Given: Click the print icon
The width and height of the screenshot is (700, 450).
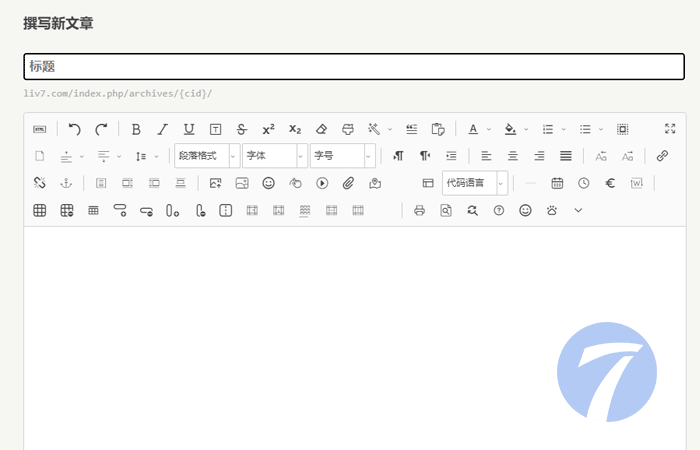Looking at the screenshot, I should coord(419,210).
